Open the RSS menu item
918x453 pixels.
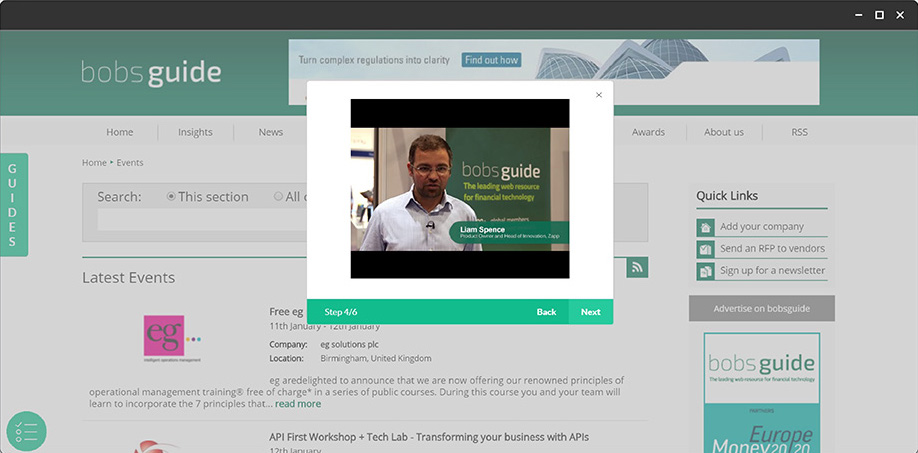coord(799,132)
